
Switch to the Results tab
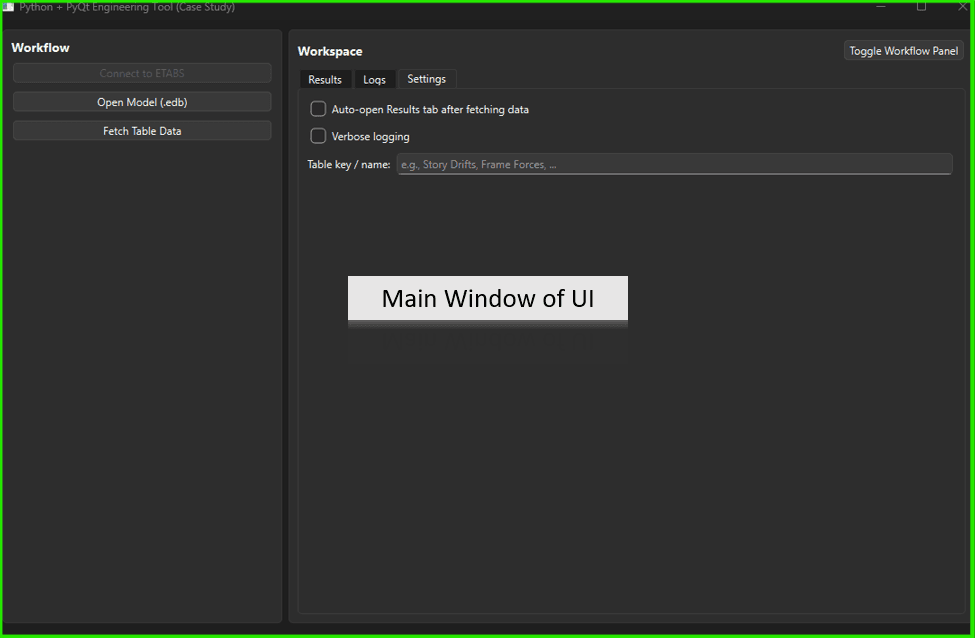click(325, 80)
